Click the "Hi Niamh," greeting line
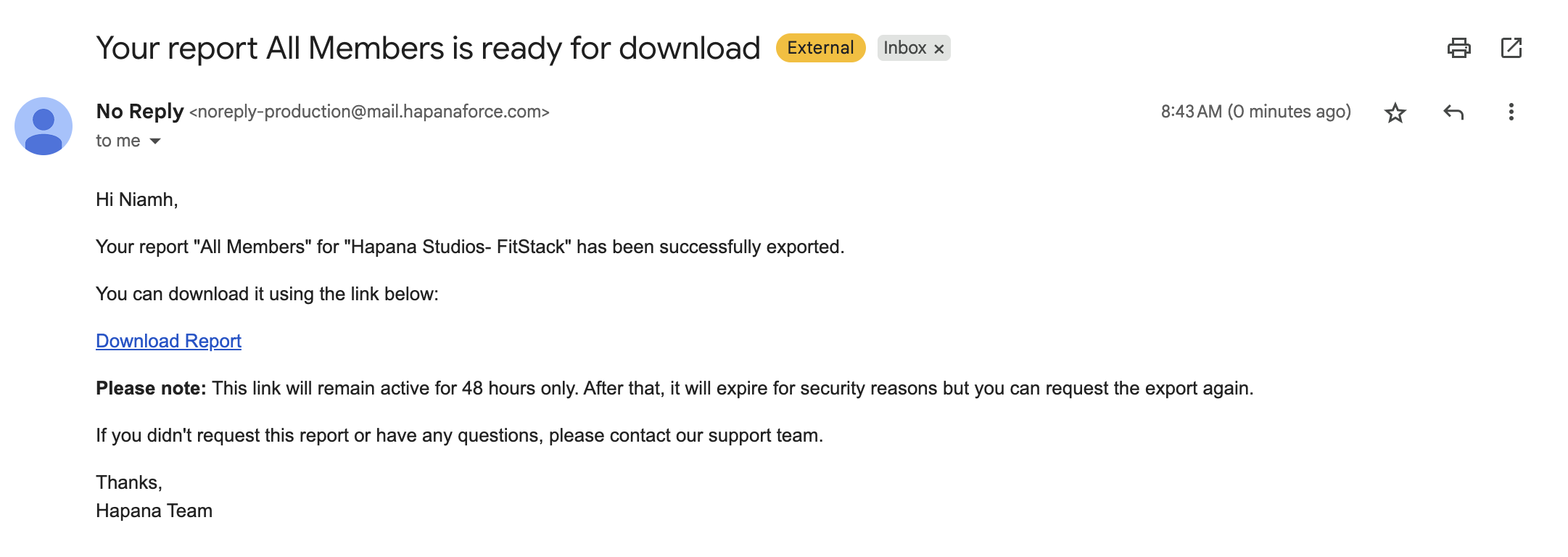1568x557 pixels. coord(137,199)
